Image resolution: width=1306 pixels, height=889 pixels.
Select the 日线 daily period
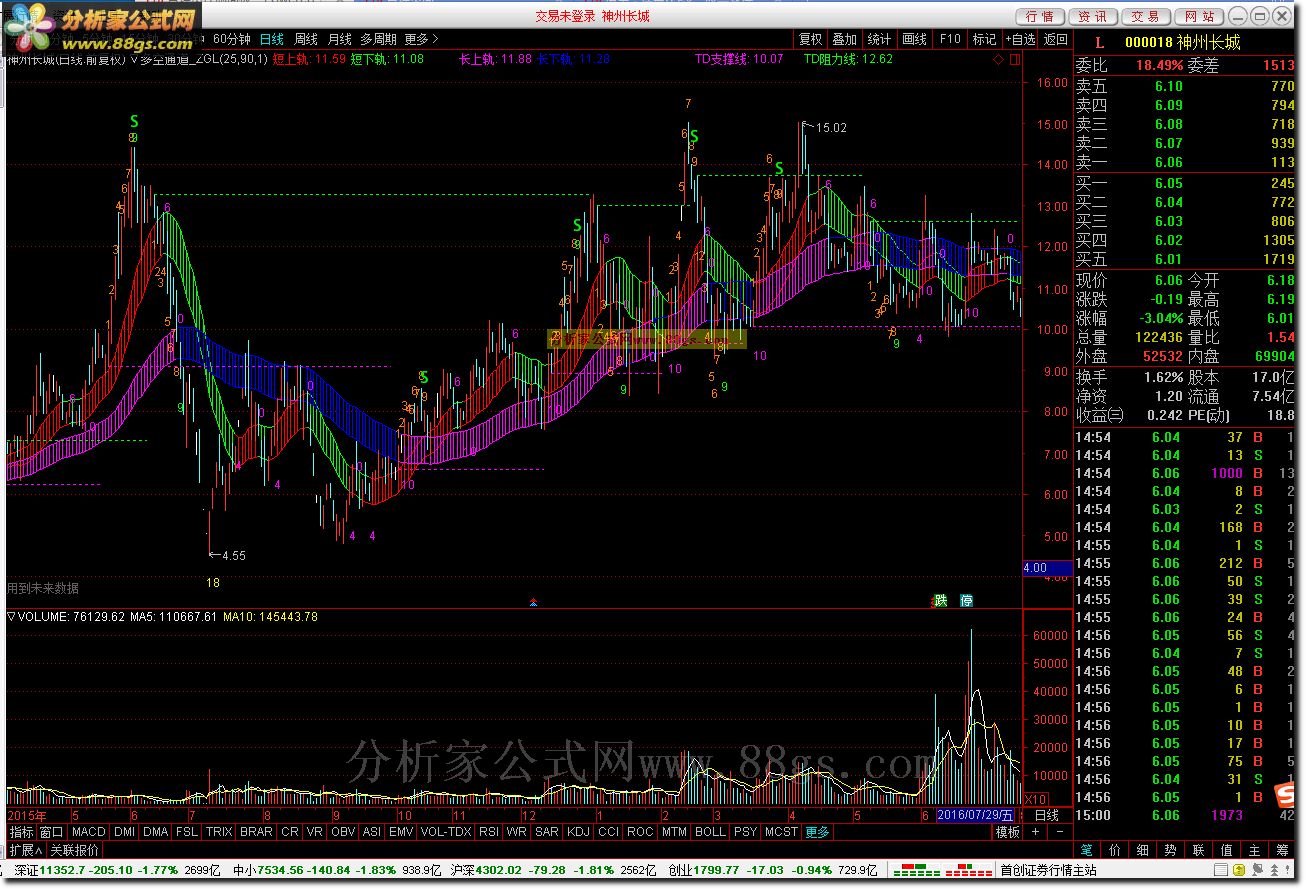point(272,39)
